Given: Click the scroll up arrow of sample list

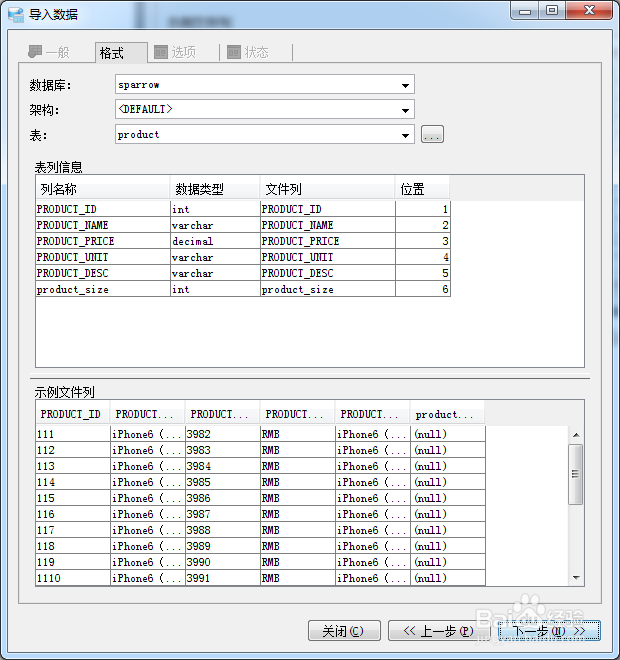Looking at the screenshot, I should pyautogui.click(x=576, y=435).
